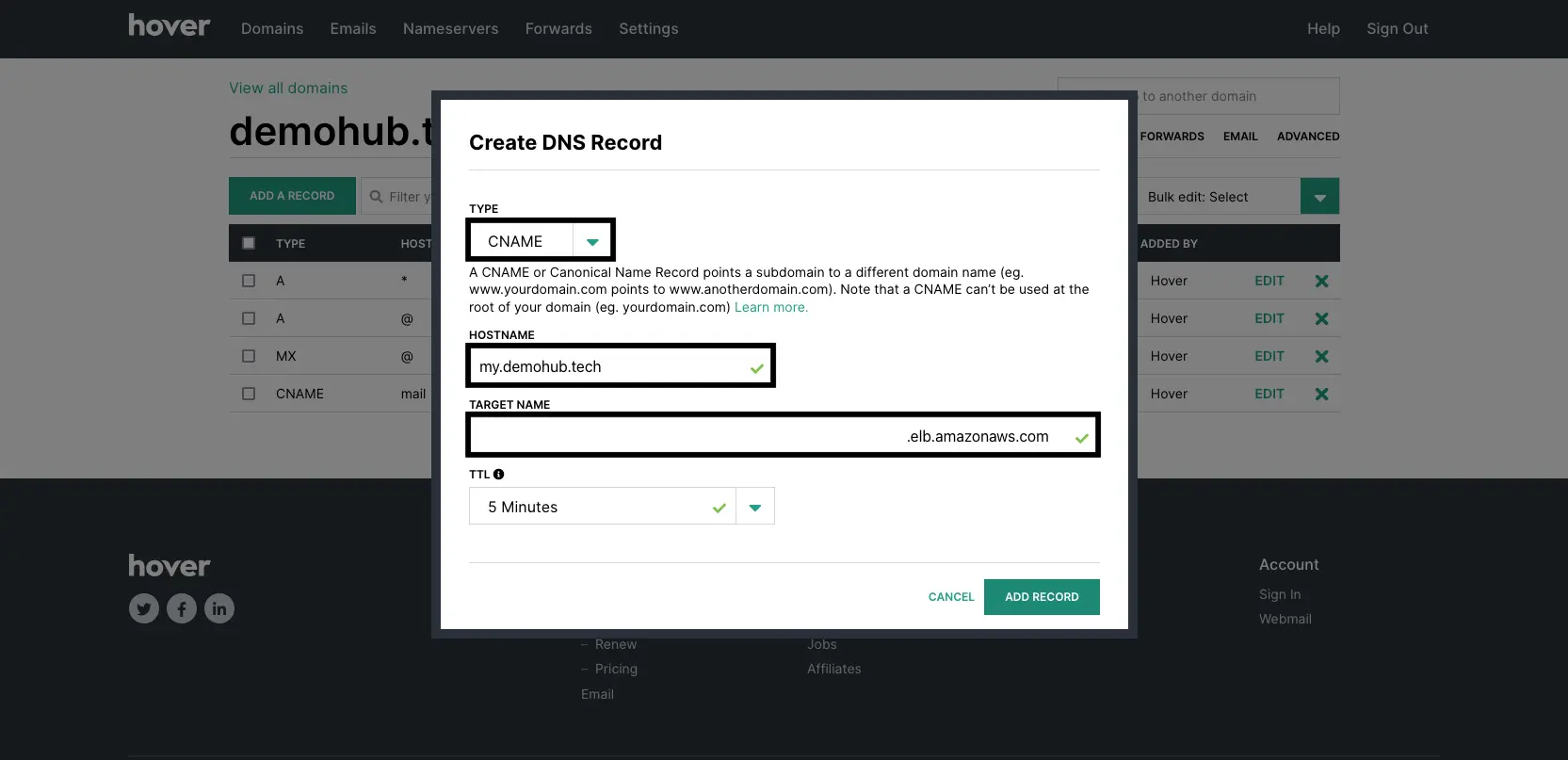1568x760 pixels.
Task: Click the Learn more link
Action: click(x=771, y=307)
